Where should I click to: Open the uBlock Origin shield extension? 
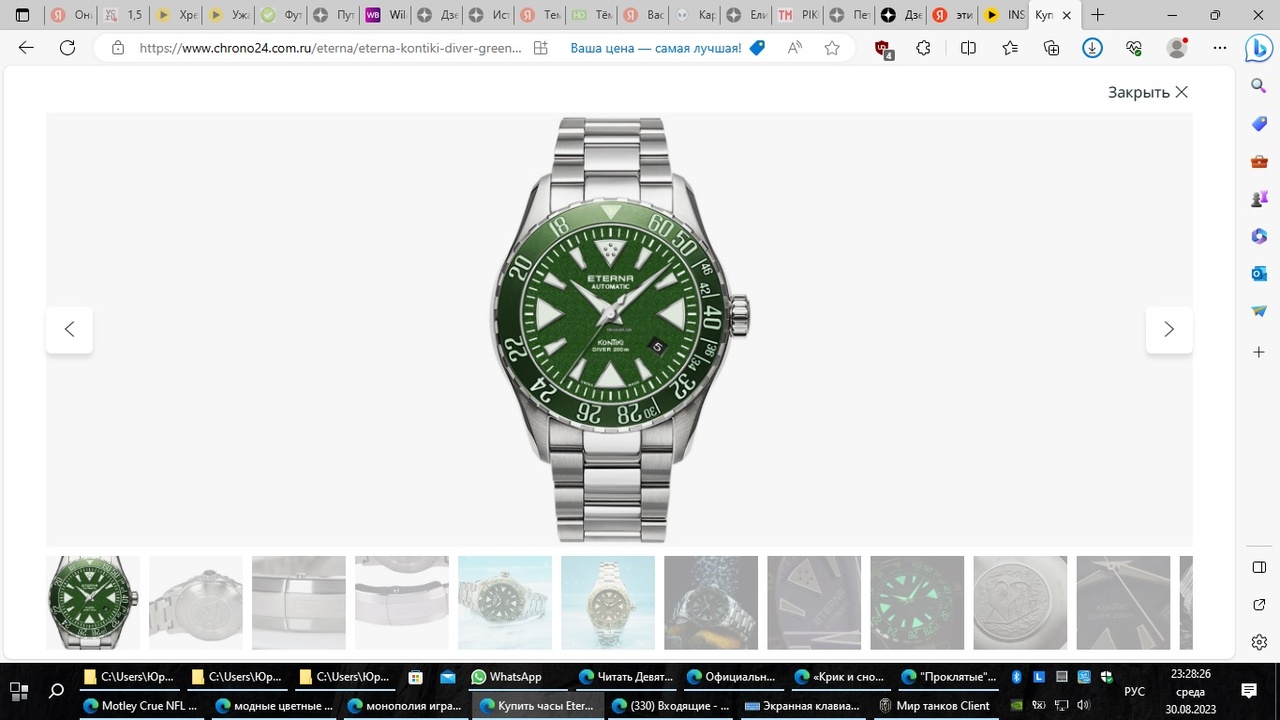click(x=883, y=48)
